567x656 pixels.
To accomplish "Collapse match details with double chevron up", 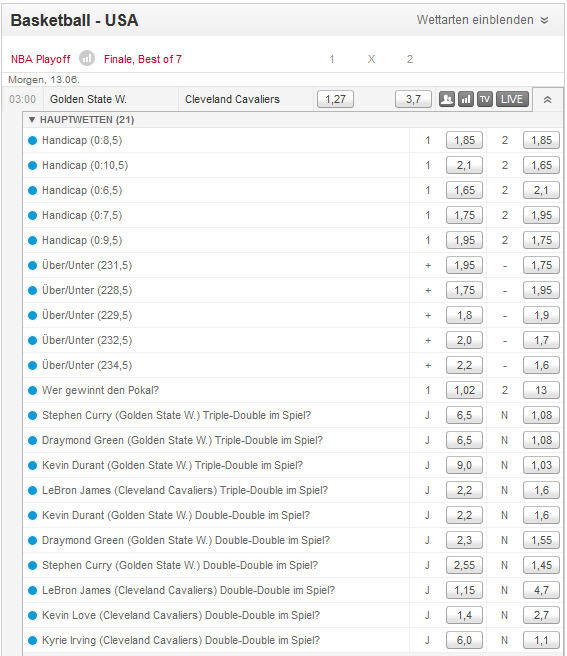I will pos(547,100).
